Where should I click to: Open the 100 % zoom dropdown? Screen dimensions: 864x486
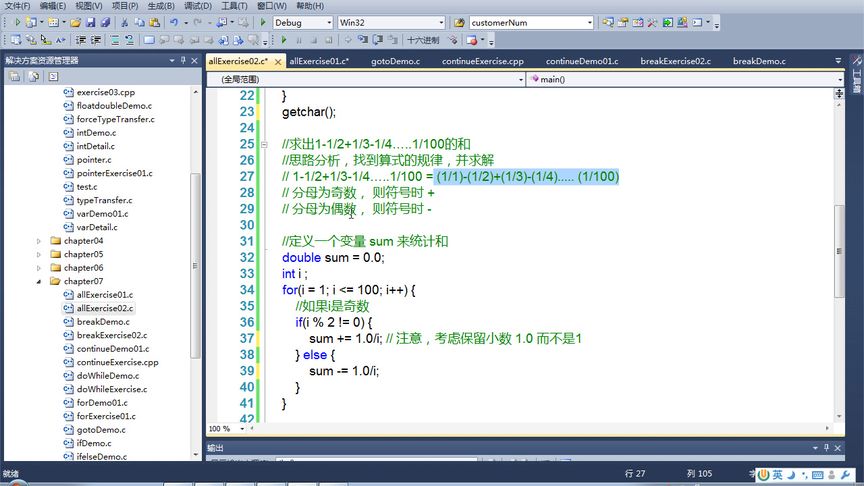coord(242,429)
